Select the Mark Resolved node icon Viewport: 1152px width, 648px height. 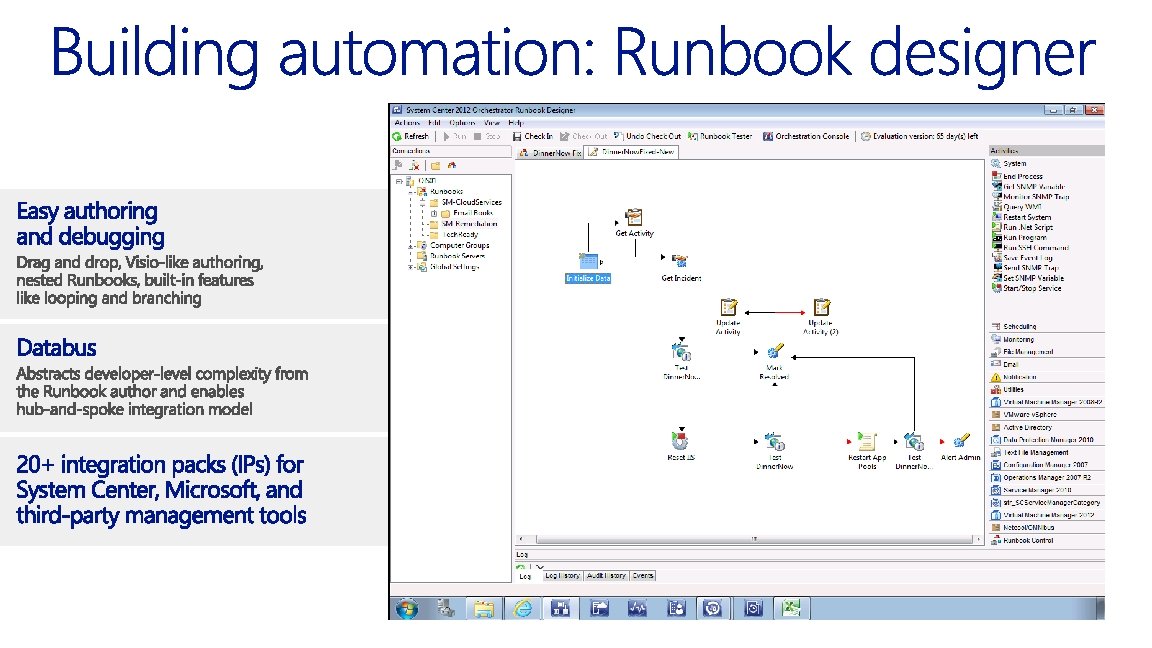774,351
